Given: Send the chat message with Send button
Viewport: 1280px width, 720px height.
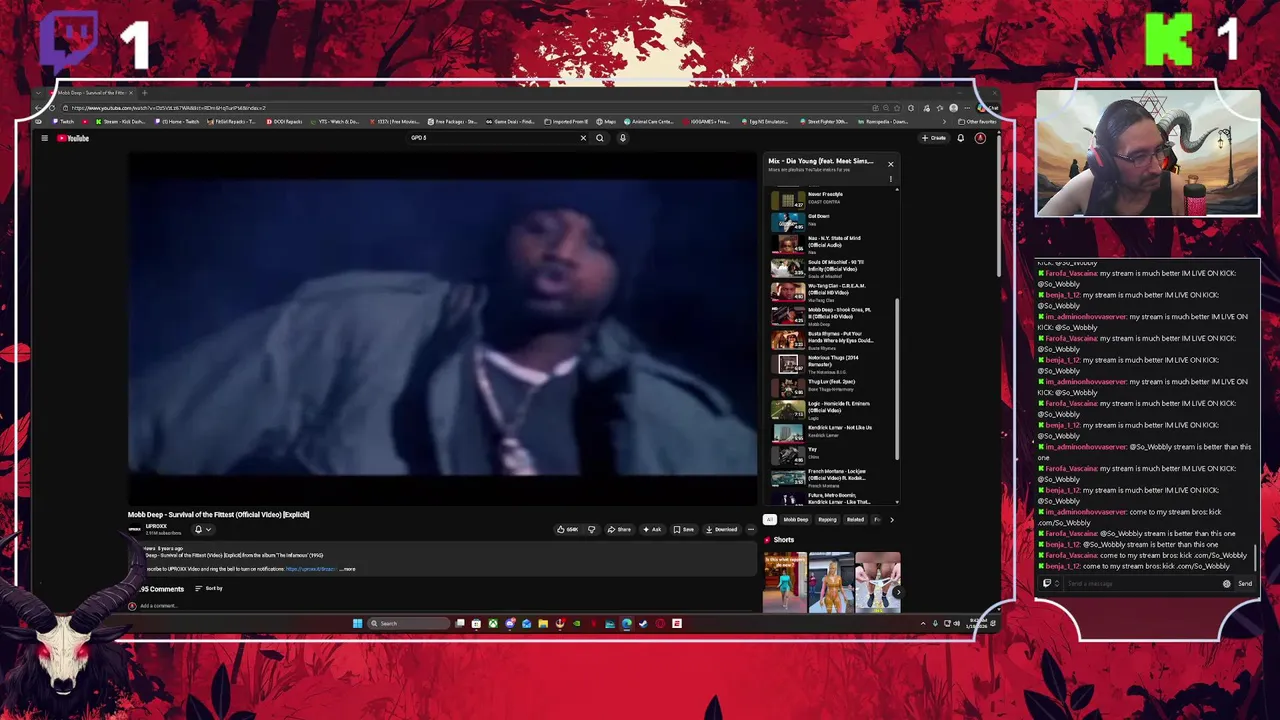Looking at the screenshot, I should [x=1245, y=584].
